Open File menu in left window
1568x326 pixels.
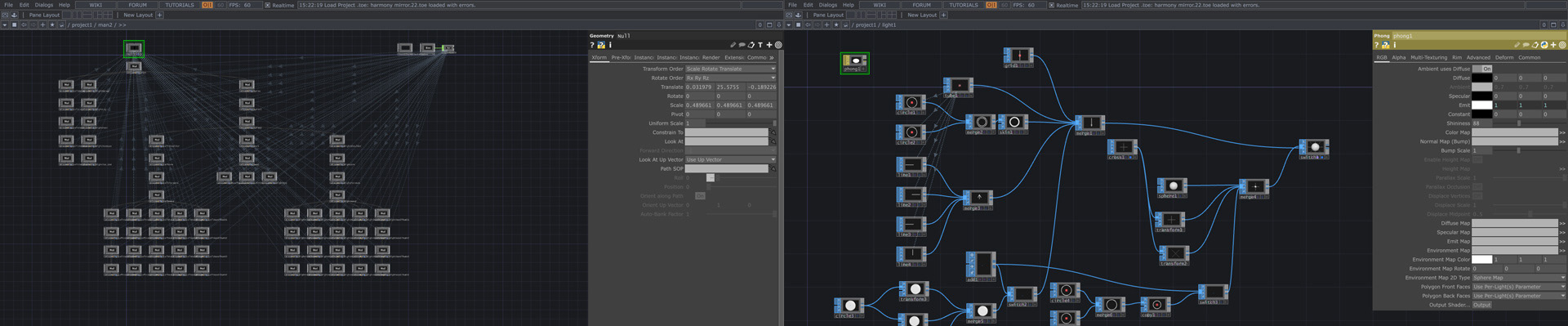pos(8,5)
